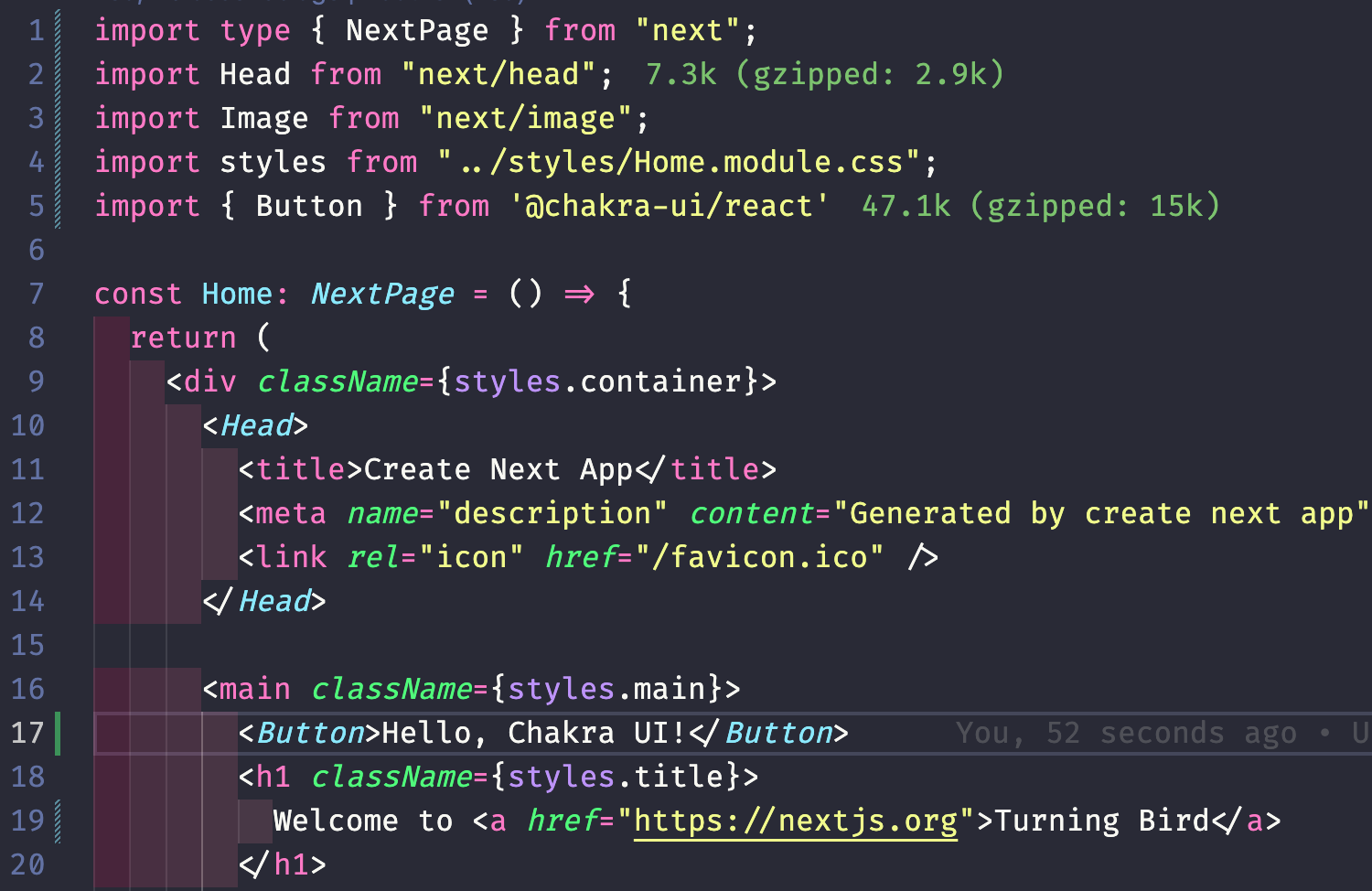Click the arrow function symbol on line 7
Image resolution: width=1372 pixels, height=891 pixels.
pyautogui.click(x=579, y=294)
